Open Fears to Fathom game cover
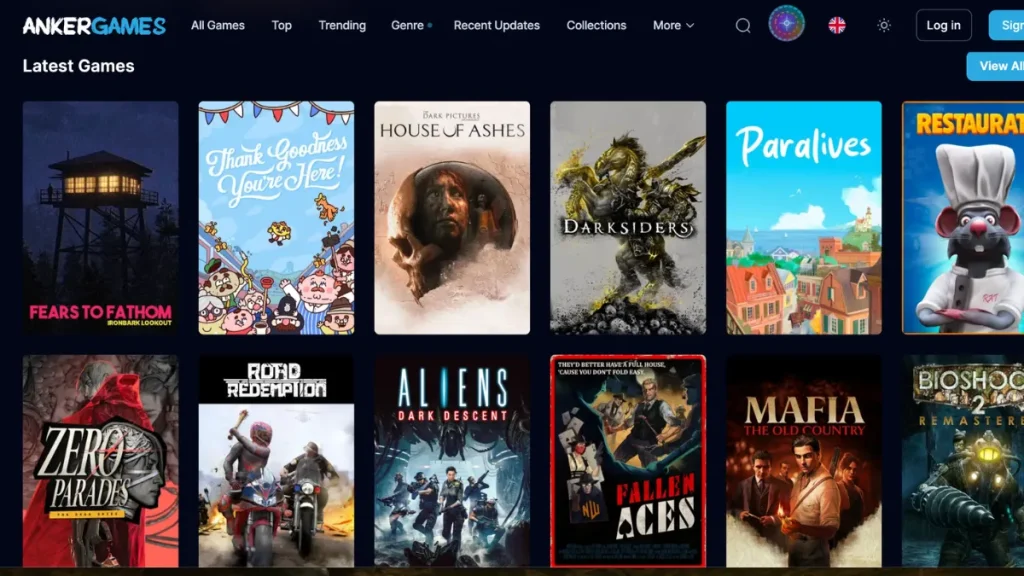Viewport: 1024px width, 576px height. tap(101, 217)
